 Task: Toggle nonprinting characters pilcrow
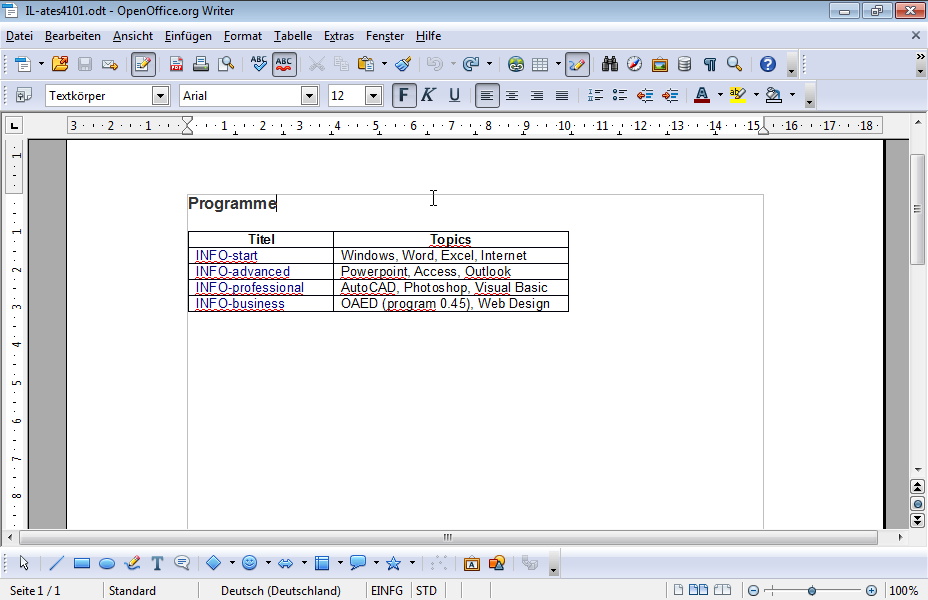pyautogui.click(x=709, y=64)
